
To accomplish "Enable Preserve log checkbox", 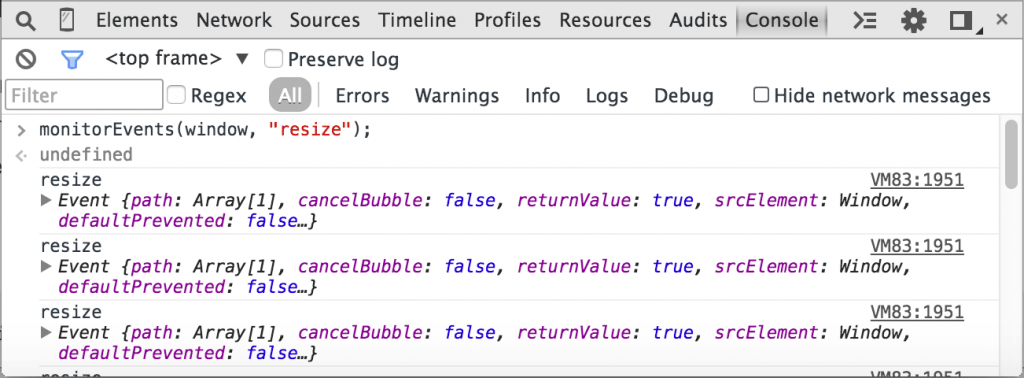I will pos(273,59).
